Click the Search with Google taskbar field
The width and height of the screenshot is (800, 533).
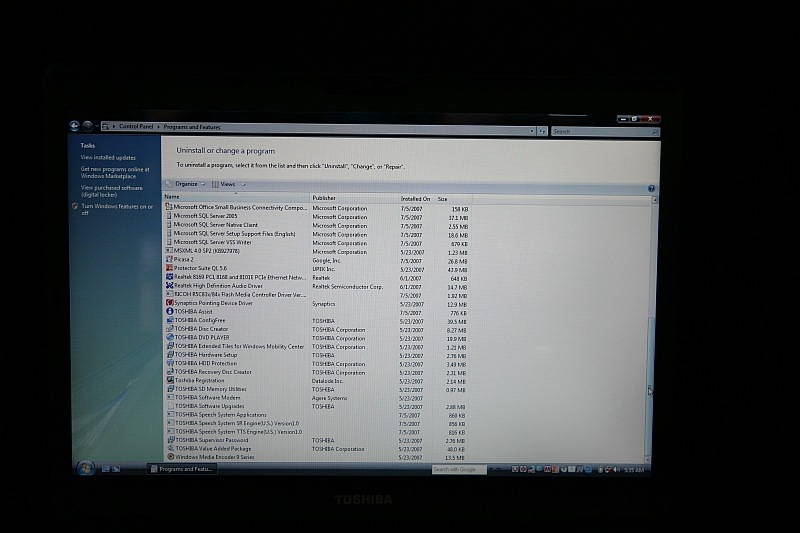(459, 469)
